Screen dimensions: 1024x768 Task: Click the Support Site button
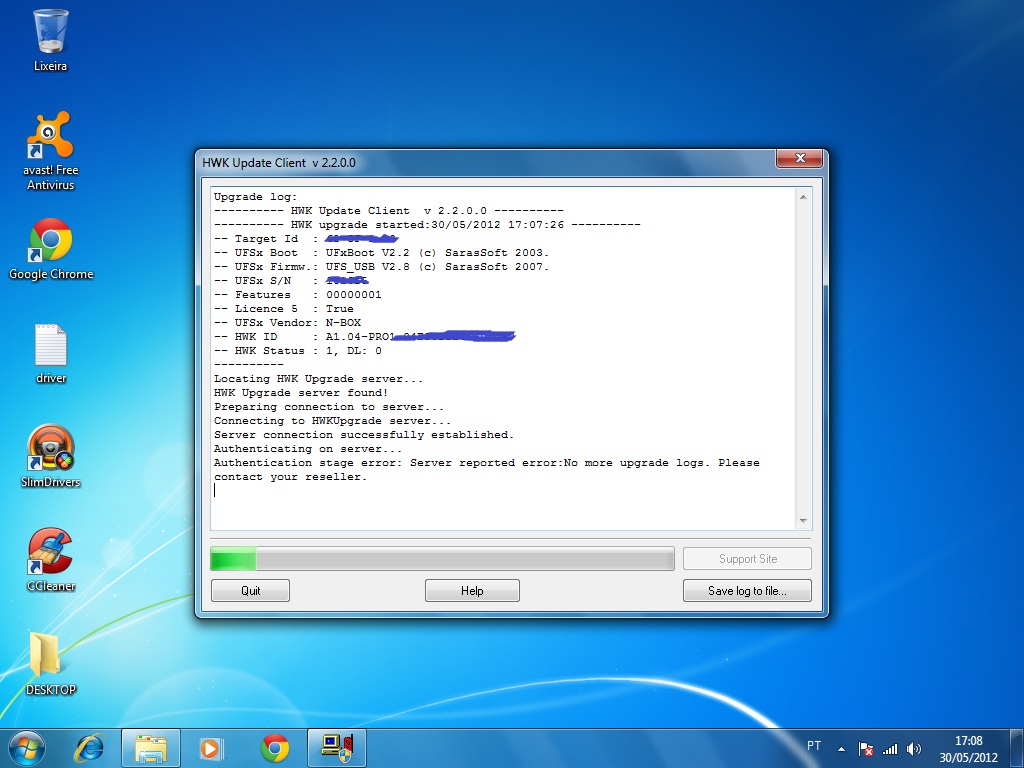747,558
